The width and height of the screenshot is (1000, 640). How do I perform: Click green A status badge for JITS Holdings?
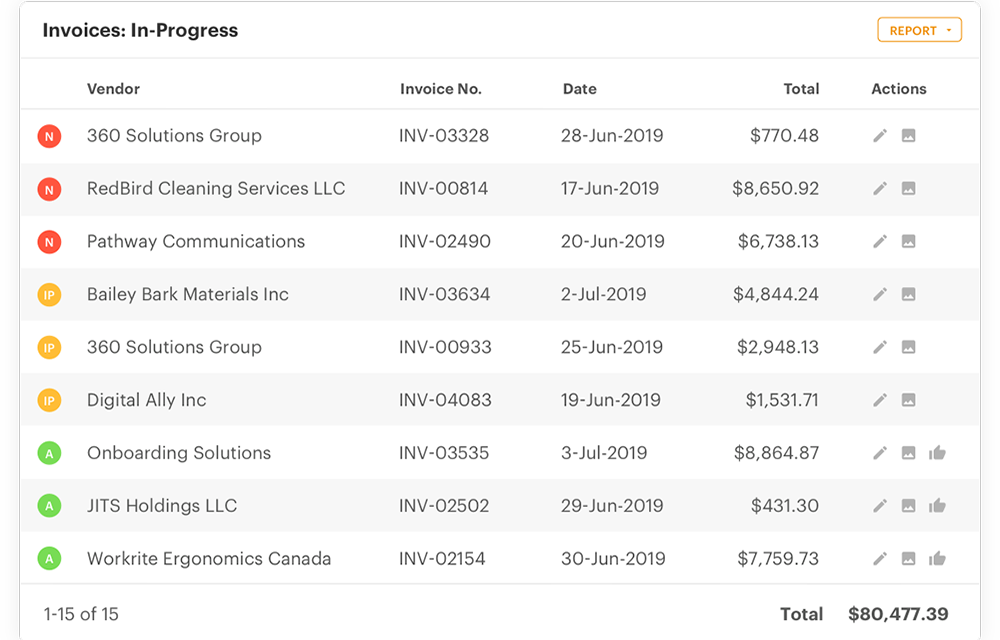[x=49, y=506]
